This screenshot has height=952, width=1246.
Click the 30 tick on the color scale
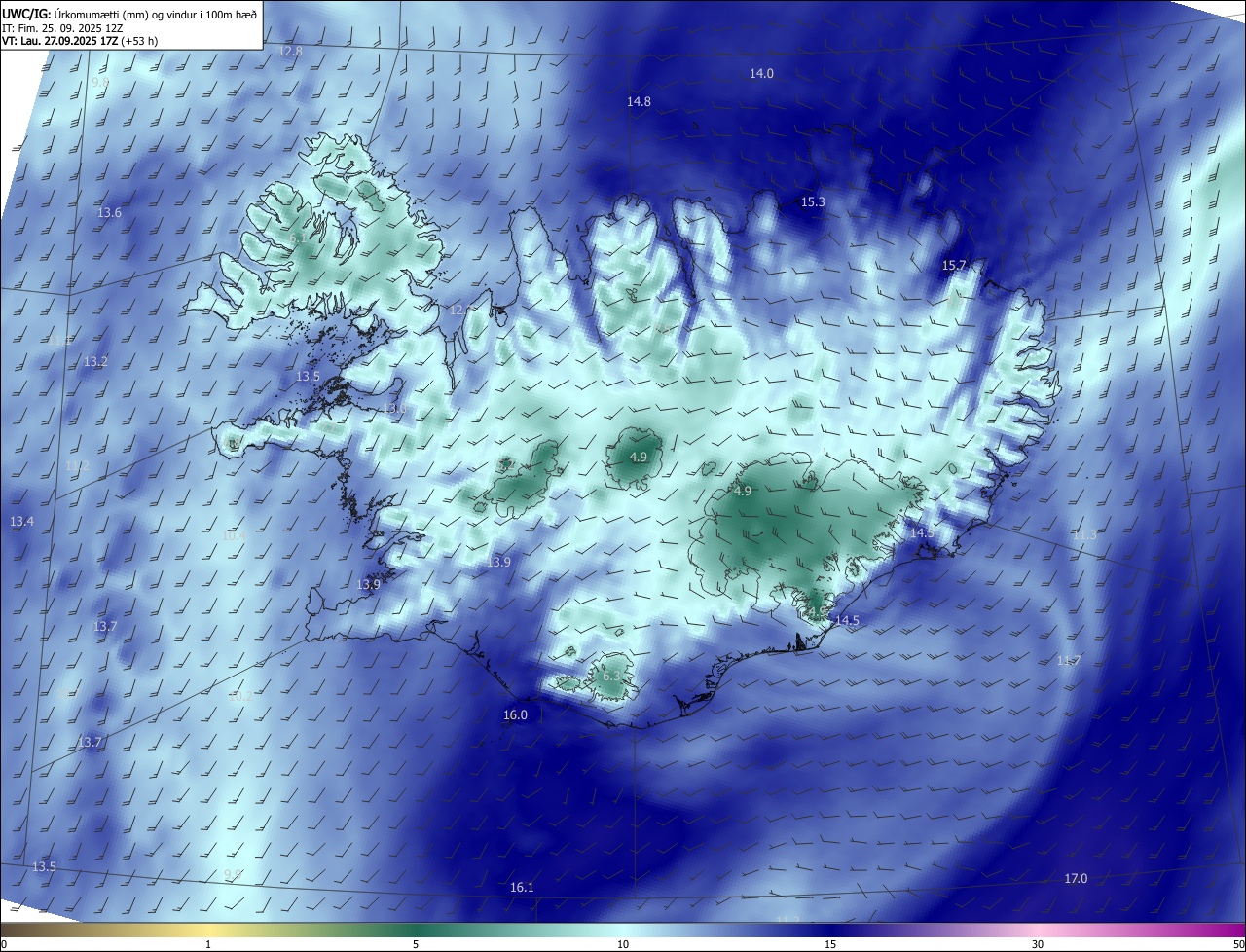(1038, 944)
